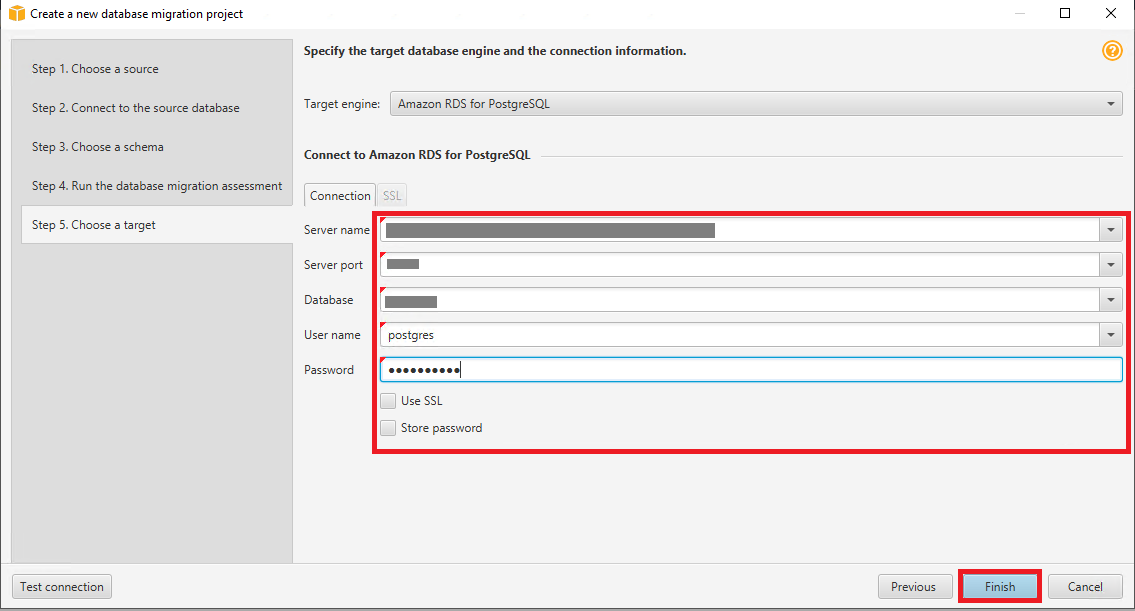This screenshot has width=1135, height=611.
Task: Enable the Use SSL checkbox
Action: pos(388,401)
